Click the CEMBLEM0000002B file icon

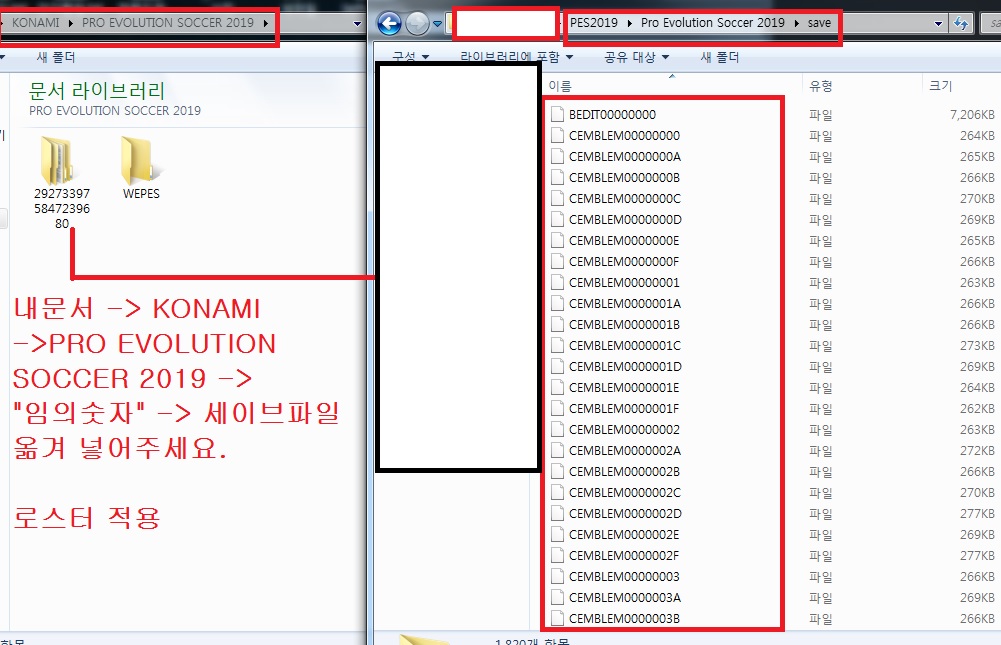557,472
